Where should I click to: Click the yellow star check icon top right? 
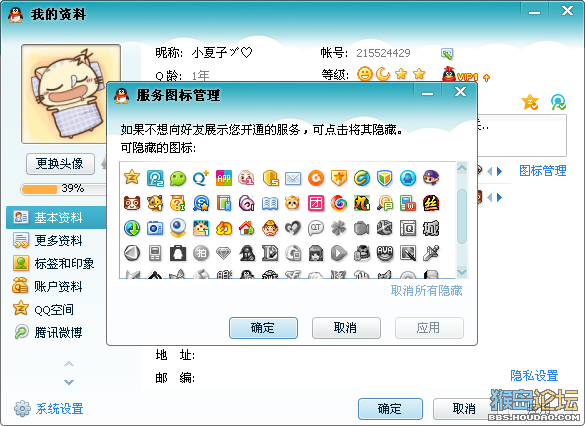click(530, 102)
